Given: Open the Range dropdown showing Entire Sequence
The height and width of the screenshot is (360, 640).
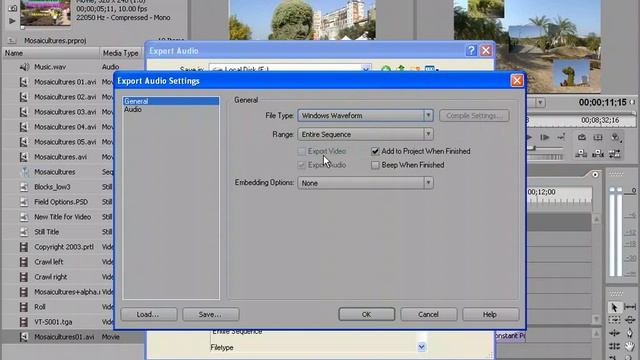Looking at the screenshot, I should click(x=365, y=134).
